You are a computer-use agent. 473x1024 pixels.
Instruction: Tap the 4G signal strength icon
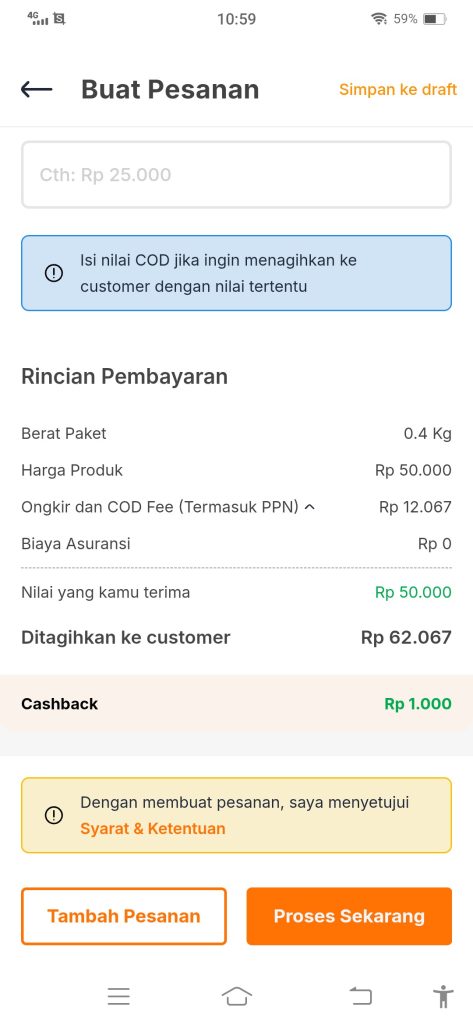click(x=39, y=18)
